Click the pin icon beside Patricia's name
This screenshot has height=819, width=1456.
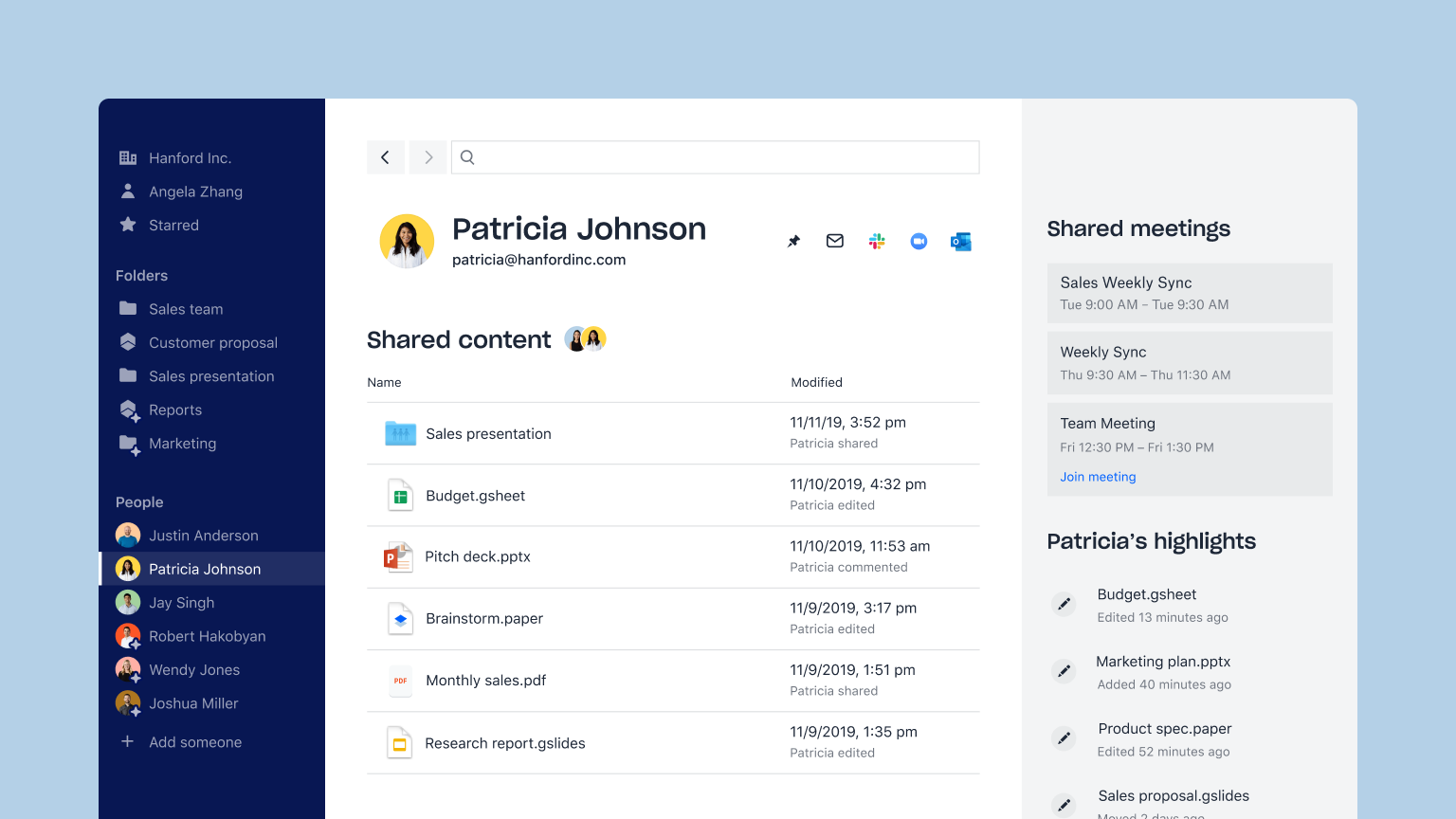pyautogui.click(x=793, y=242)
